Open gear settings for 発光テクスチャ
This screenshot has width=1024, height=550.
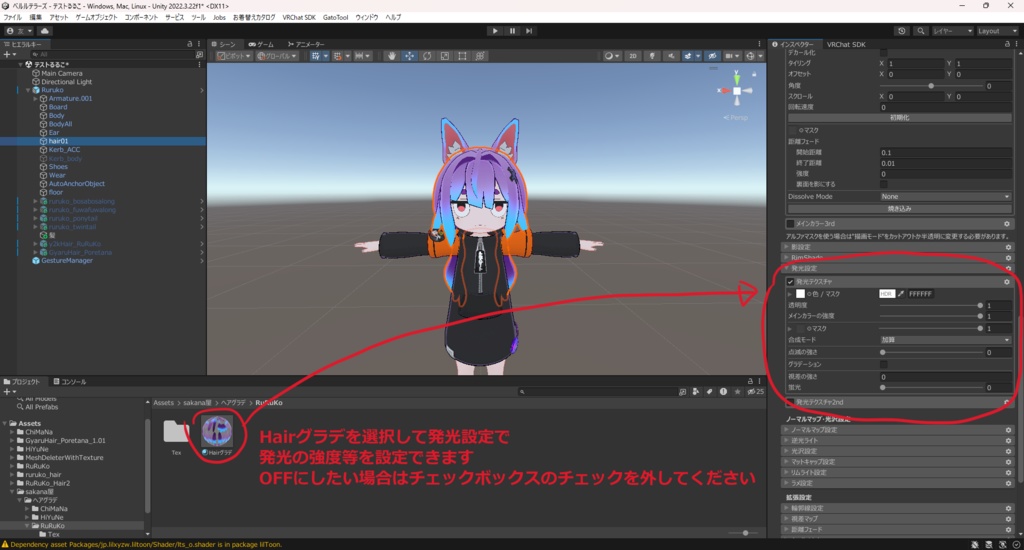point(1007,282)
